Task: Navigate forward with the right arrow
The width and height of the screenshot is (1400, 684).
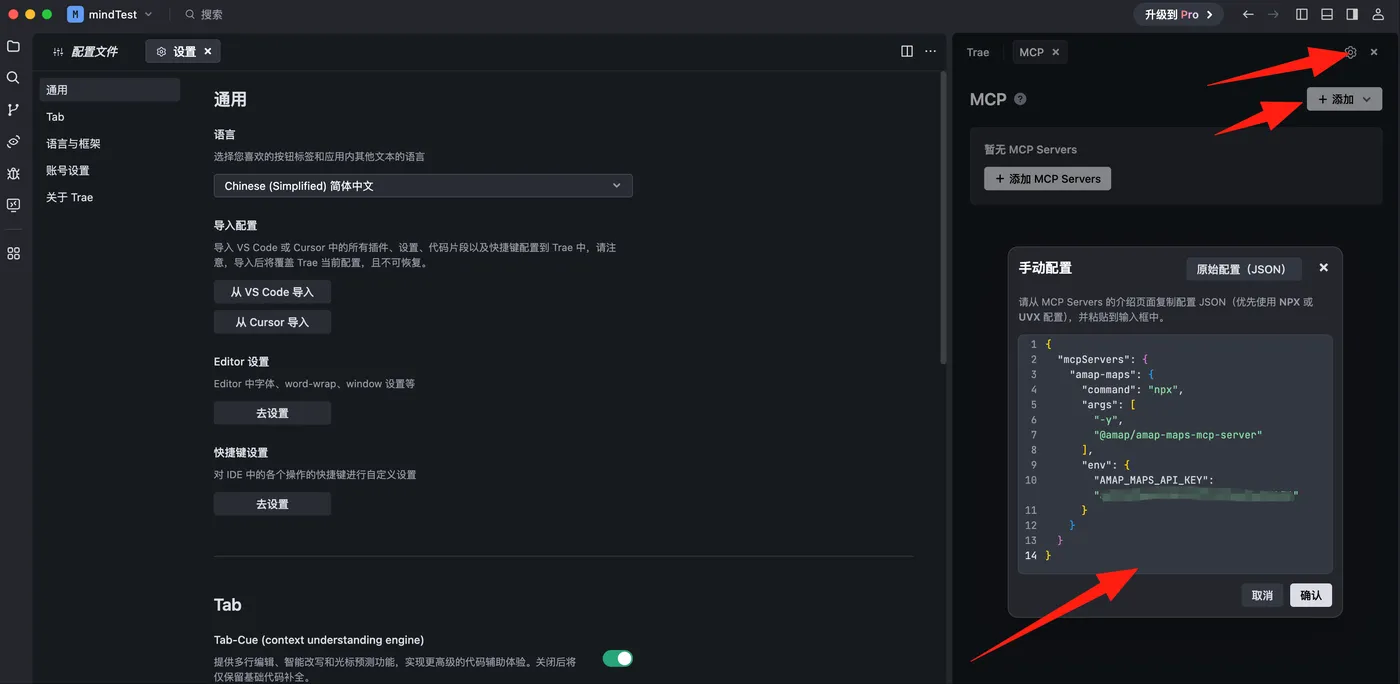Action: pyautogui.click(x=1273, y=14)
